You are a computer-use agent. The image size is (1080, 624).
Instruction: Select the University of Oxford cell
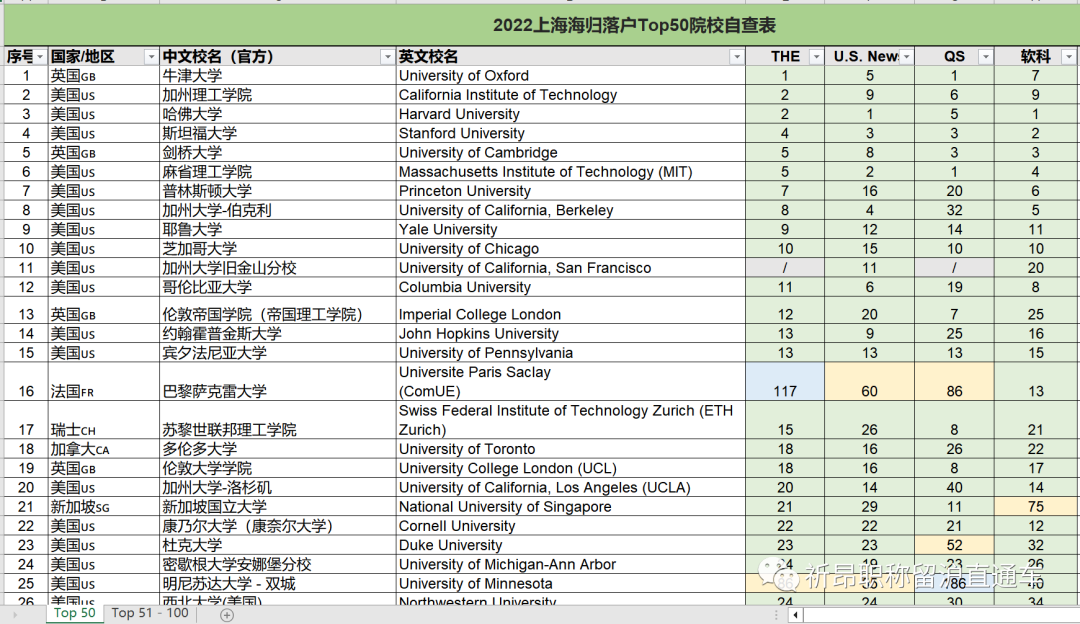tap(571, 76)
